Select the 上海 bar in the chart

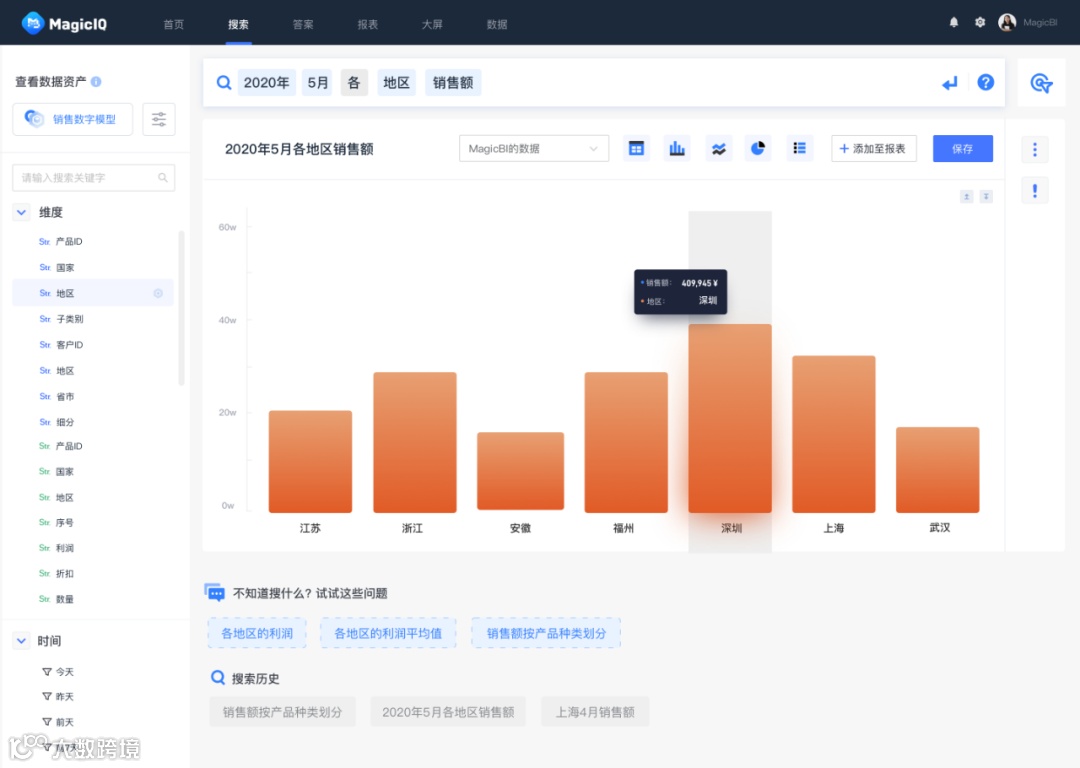tap(833, 434)
